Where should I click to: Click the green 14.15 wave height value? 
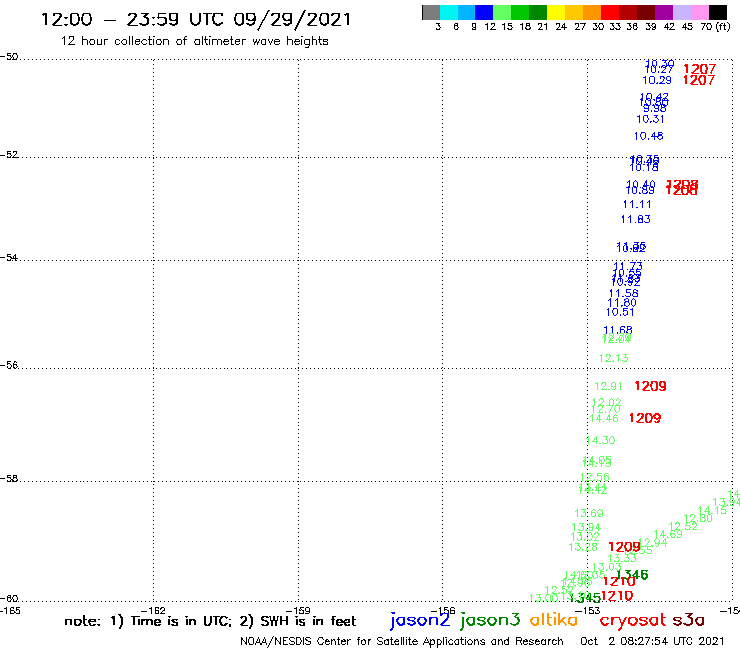tap(712, 510)
